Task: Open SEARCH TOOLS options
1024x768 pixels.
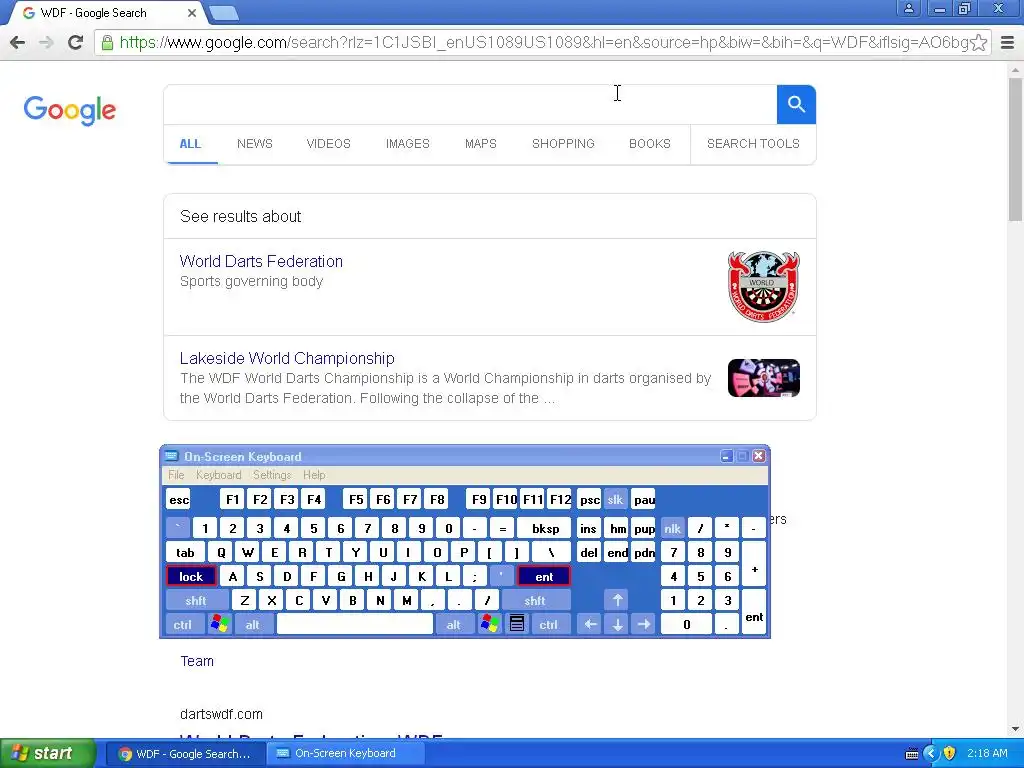Action: (x=753, y=144)
